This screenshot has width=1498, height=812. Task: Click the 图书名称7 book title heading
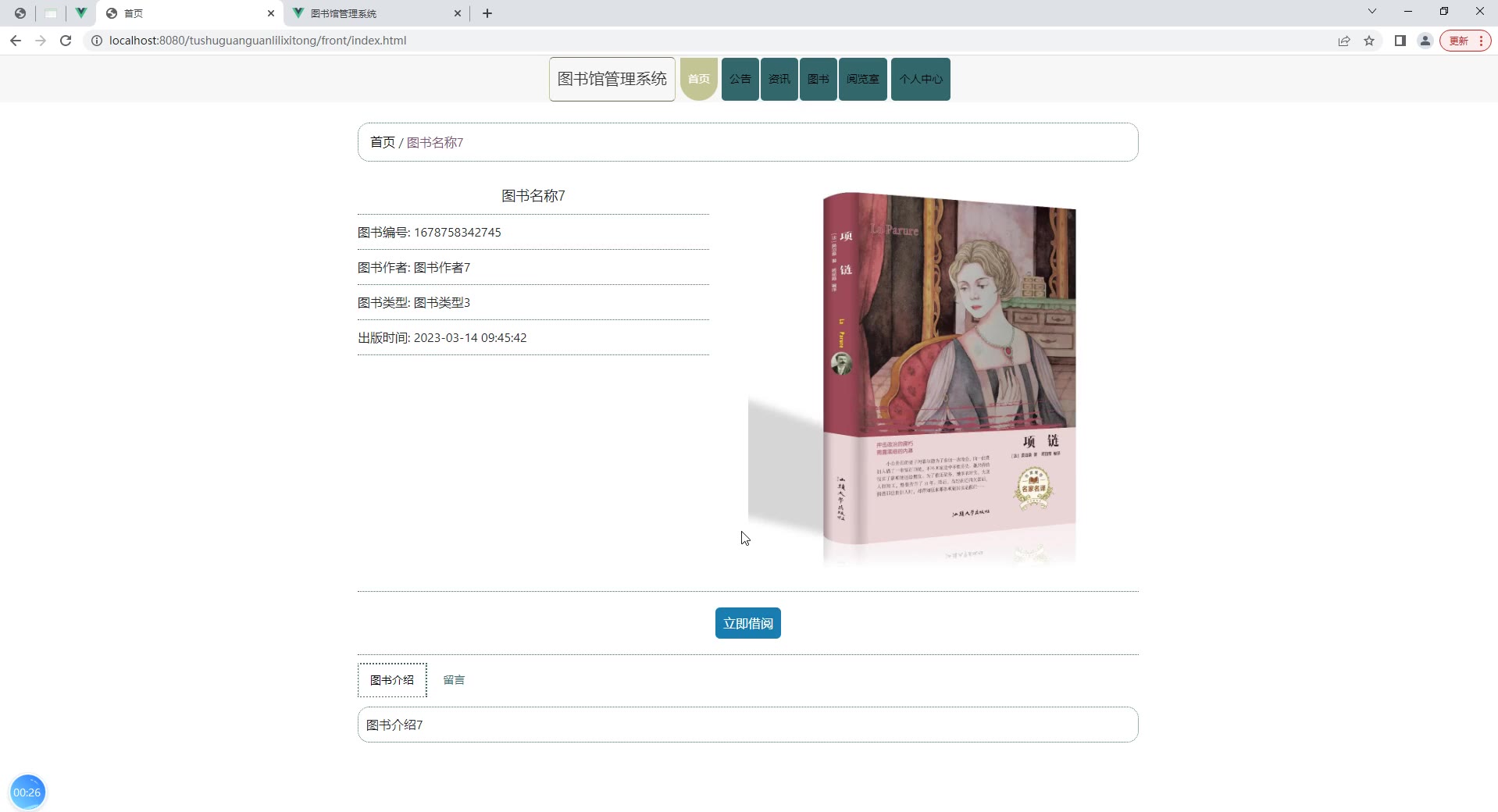[x=533, y=196]
